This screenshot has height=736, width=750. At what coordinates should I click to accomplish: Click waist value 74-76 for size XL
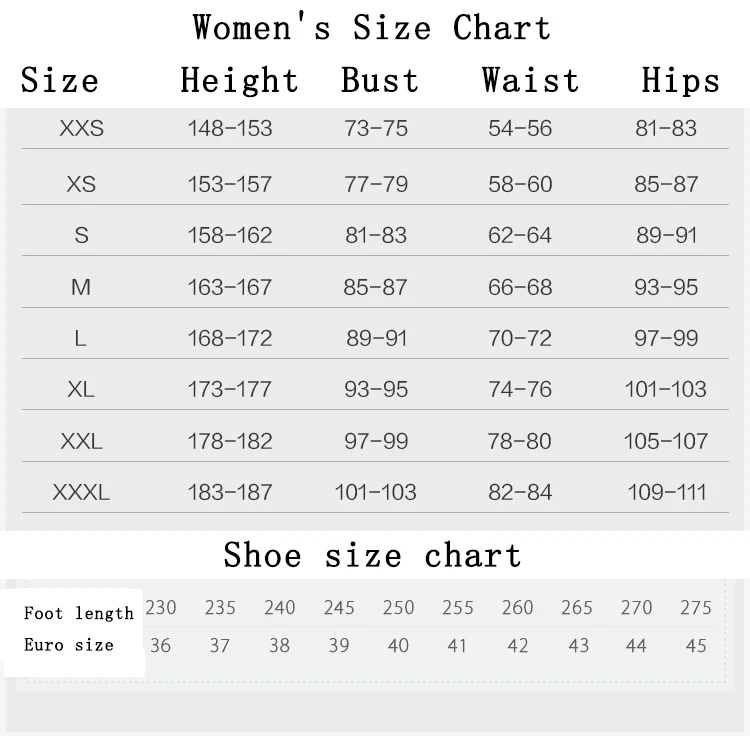[x=520, y=389]
